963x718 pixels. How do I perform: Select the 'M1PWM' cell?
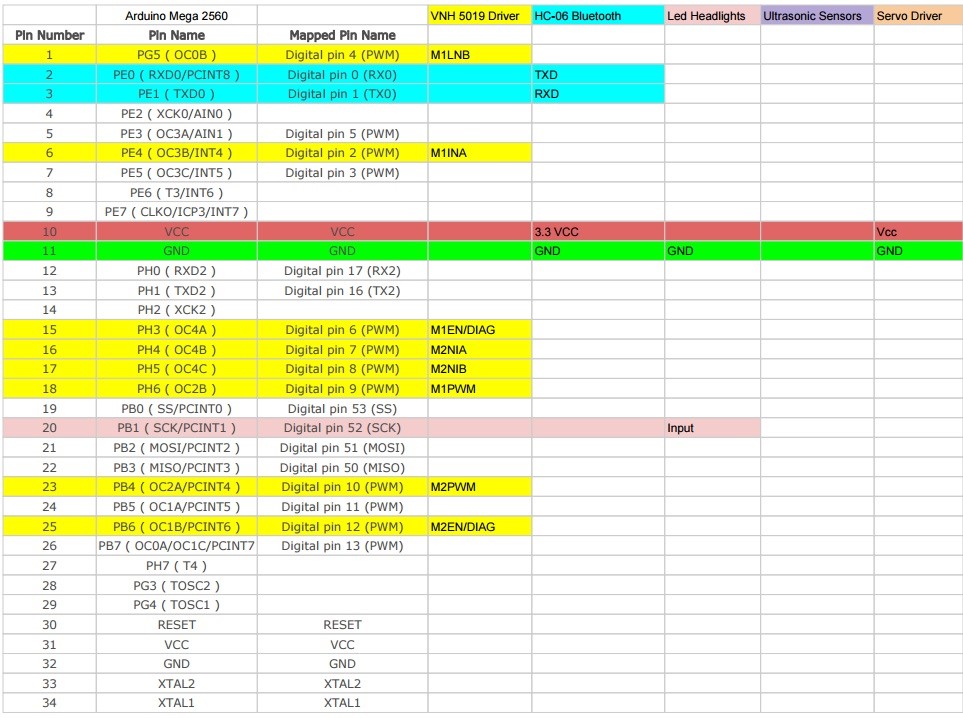480,389
